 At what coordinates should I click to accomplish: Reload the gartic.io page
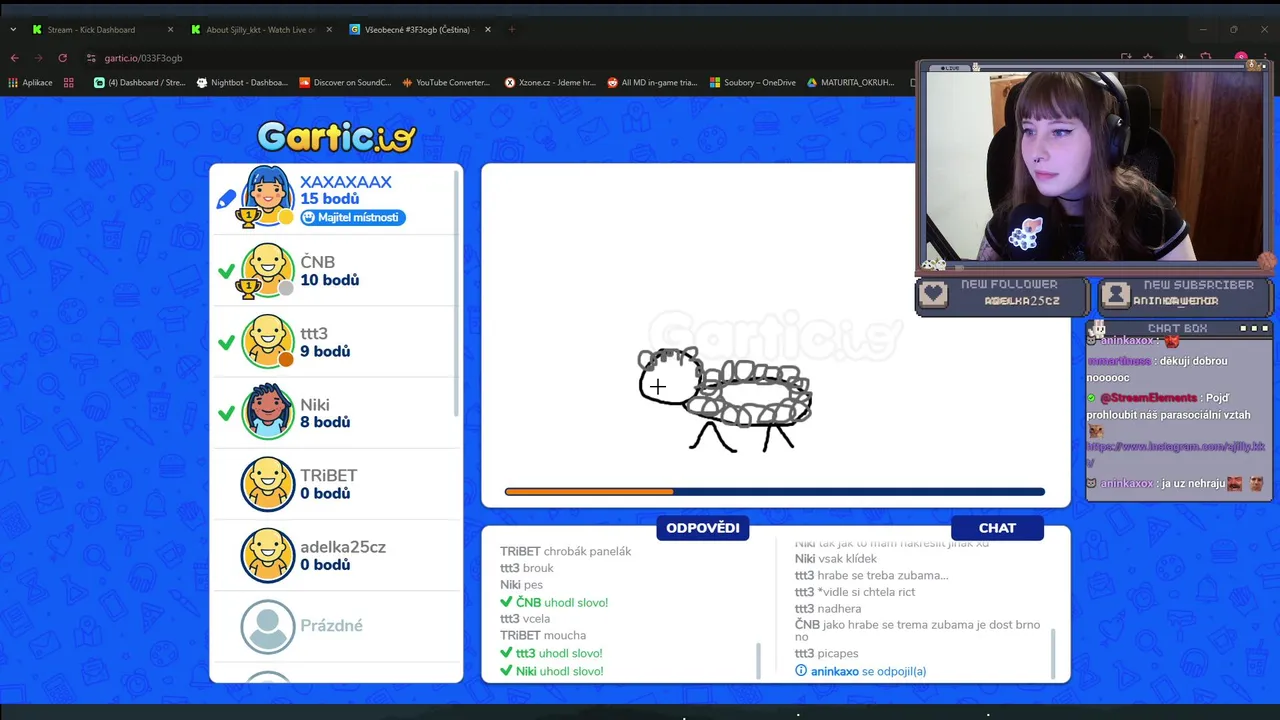[62, 58]
